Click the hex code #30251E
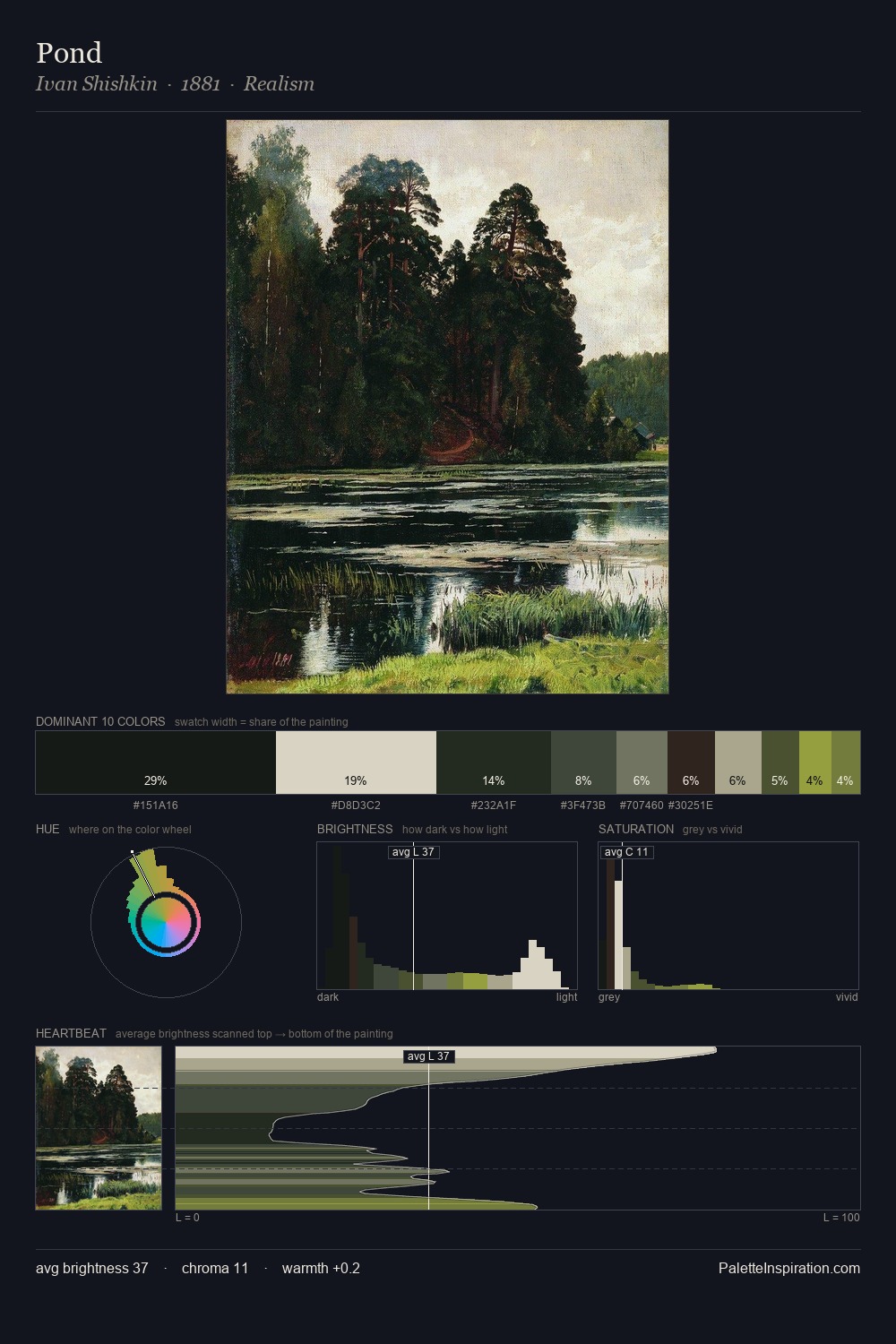The height and width of the screenshot is (1344, 896). tap(691, 806)
